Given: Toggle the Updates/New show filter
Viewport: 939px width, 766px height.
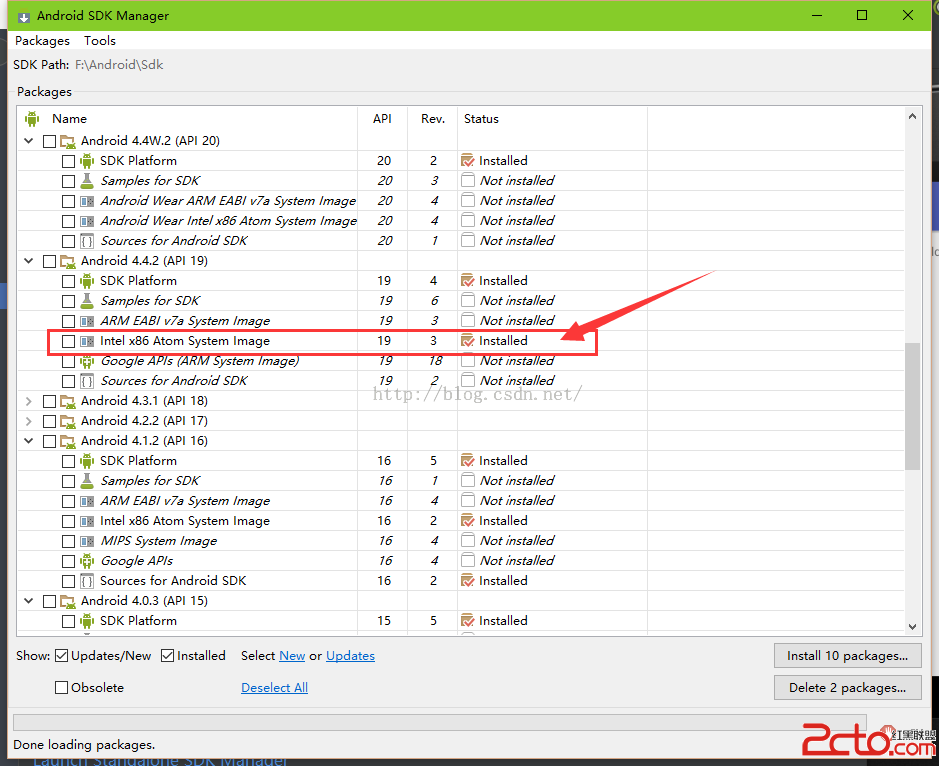Looking at the screenshot, I should [61, 656].
